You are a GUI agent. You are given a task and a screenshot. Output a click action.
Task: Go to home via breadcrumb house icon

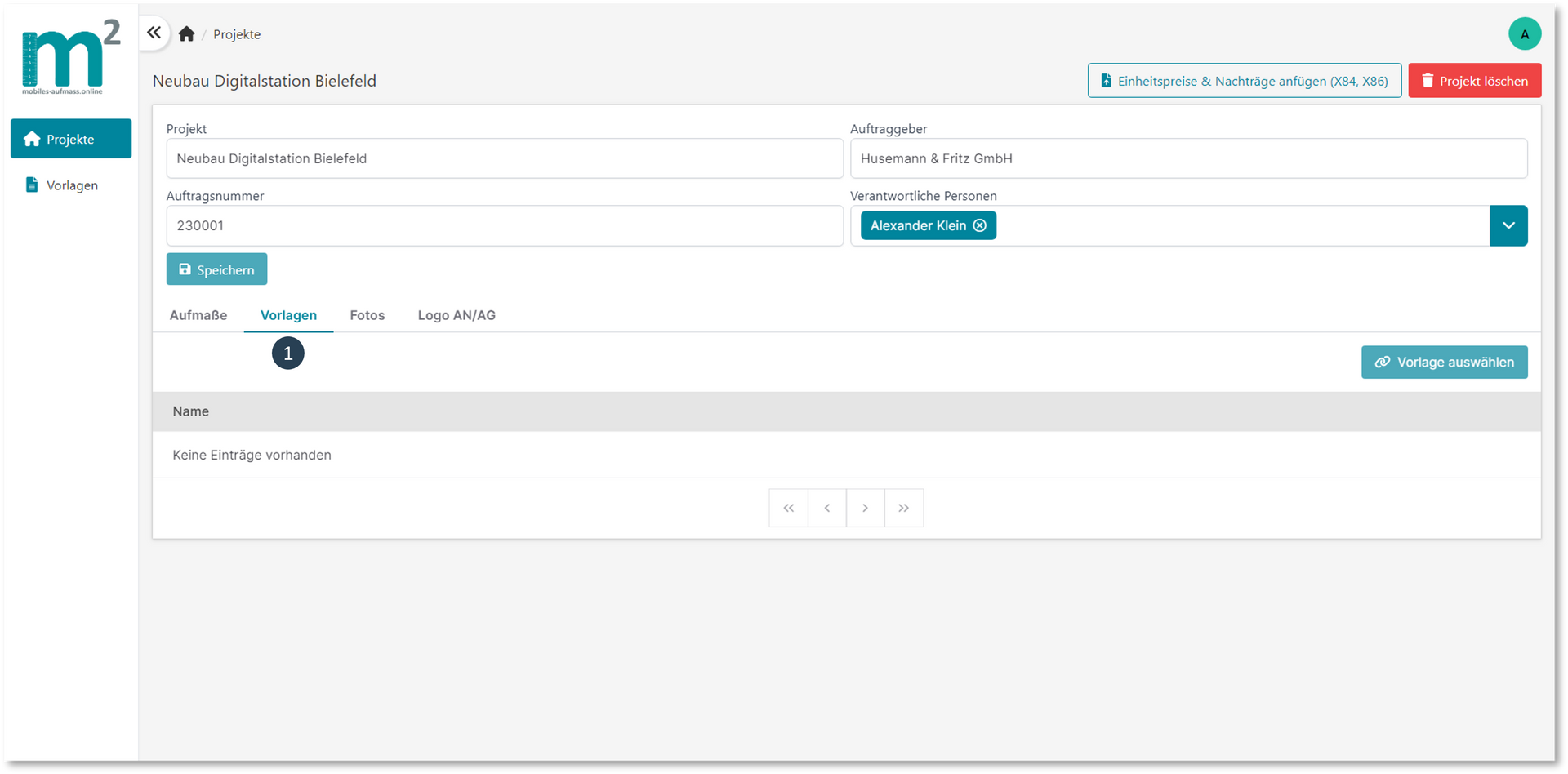pos(187,34)
